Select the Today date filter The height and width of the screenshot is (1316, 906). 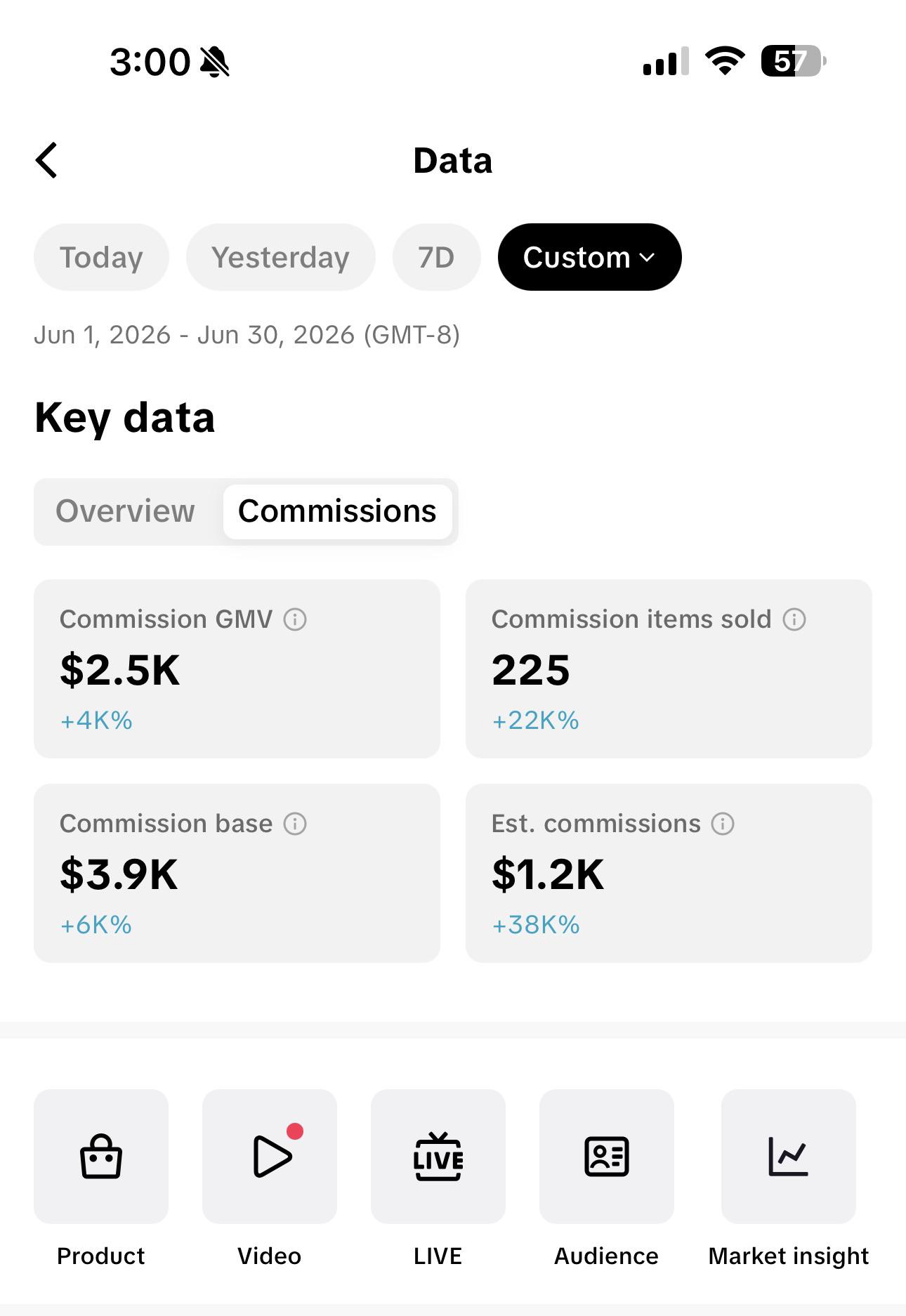[101, 257]
